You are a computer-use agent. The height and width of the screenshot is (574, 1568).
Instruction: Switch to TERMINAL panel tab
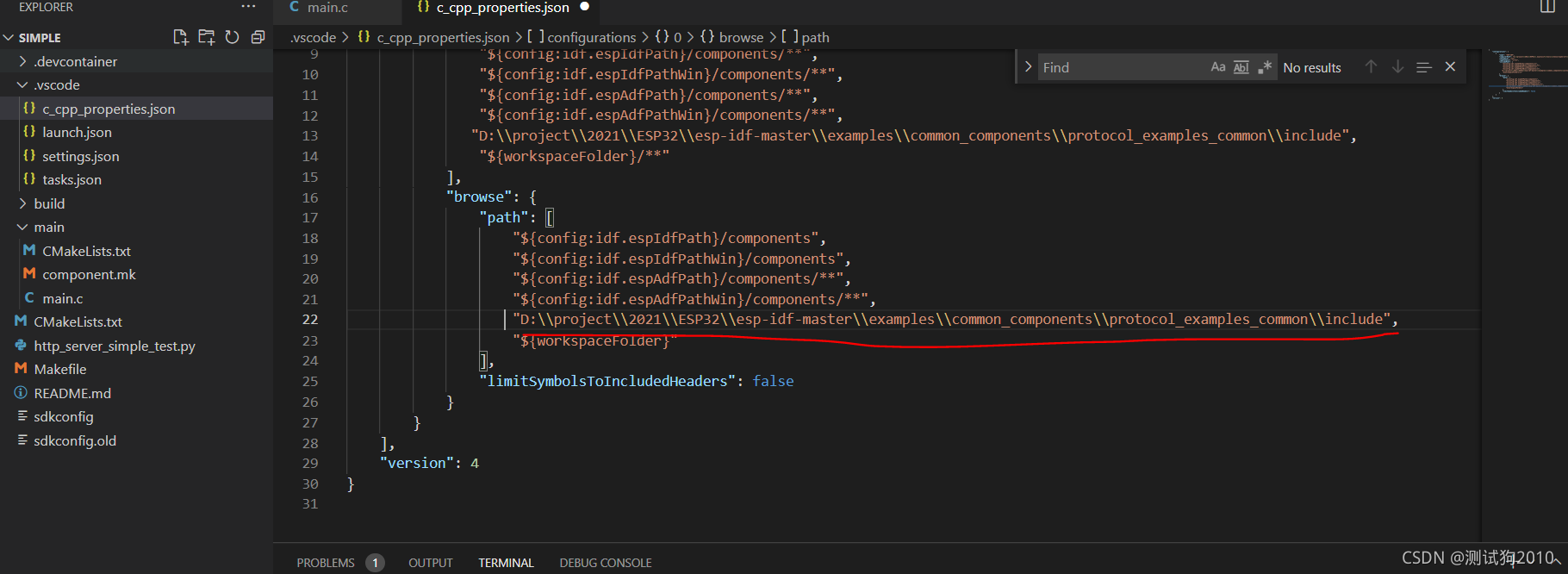pos(506,563)
